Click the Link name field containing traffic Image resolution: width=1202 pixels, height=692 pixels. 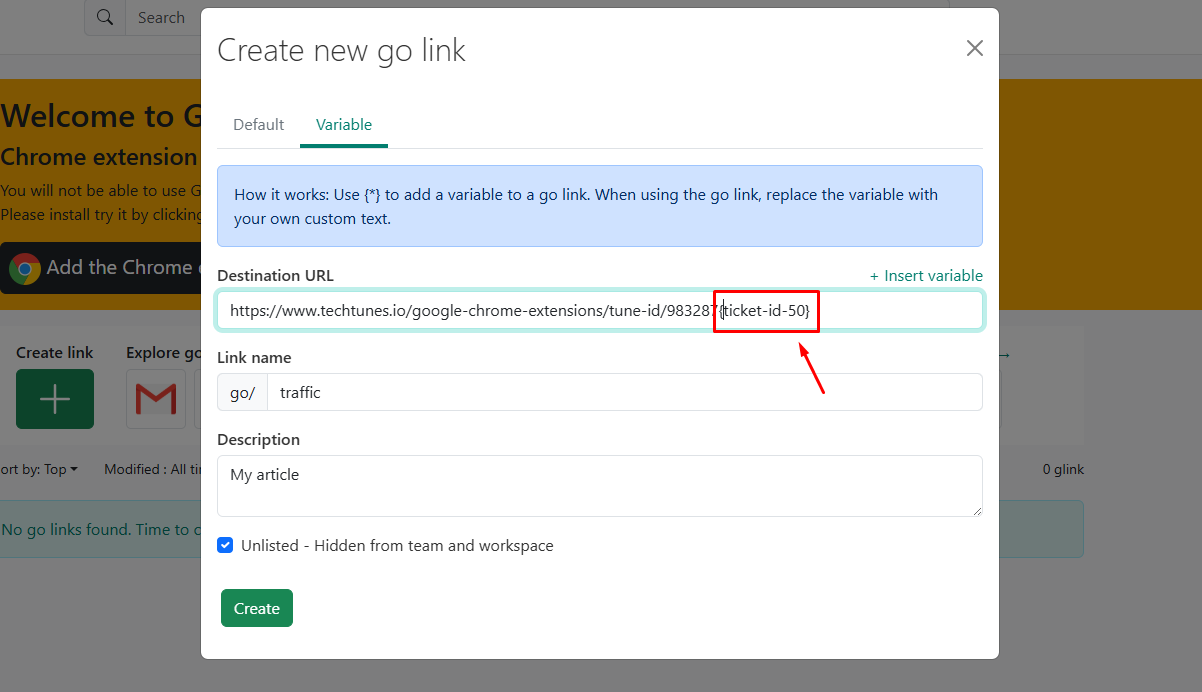point(625,392)
